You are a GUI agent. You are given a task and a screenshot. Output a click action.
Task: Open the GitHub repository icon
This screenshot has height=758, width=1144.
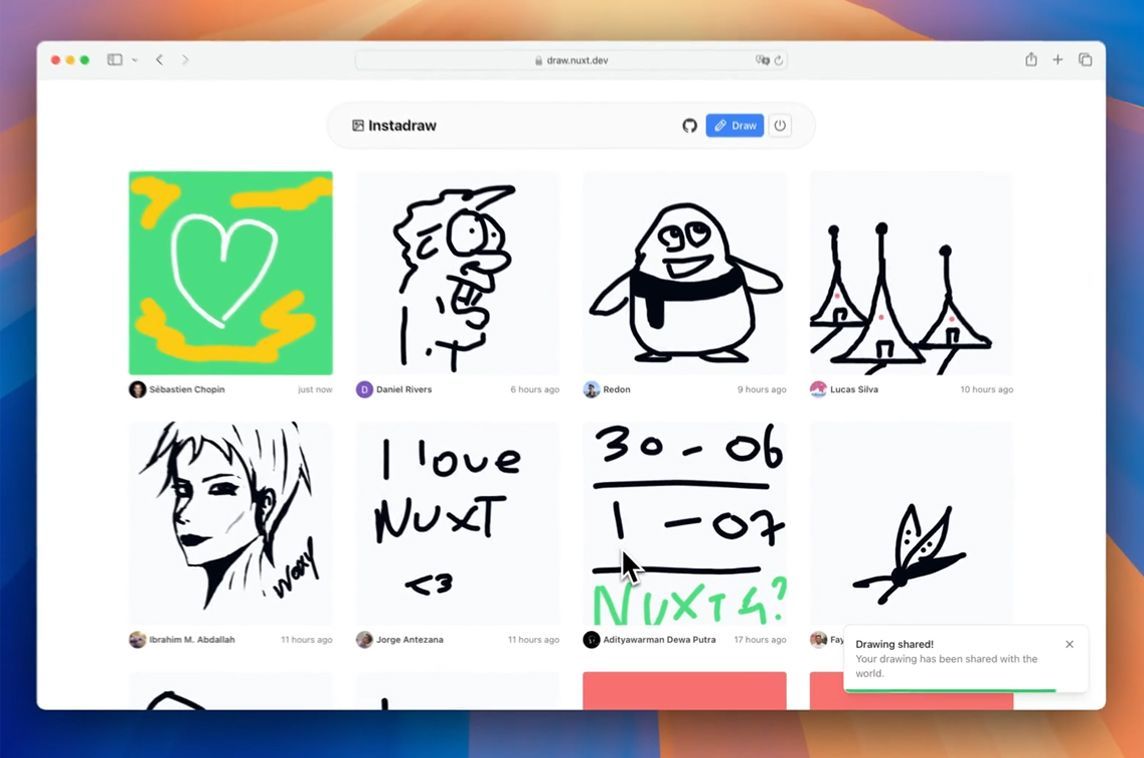689,125
